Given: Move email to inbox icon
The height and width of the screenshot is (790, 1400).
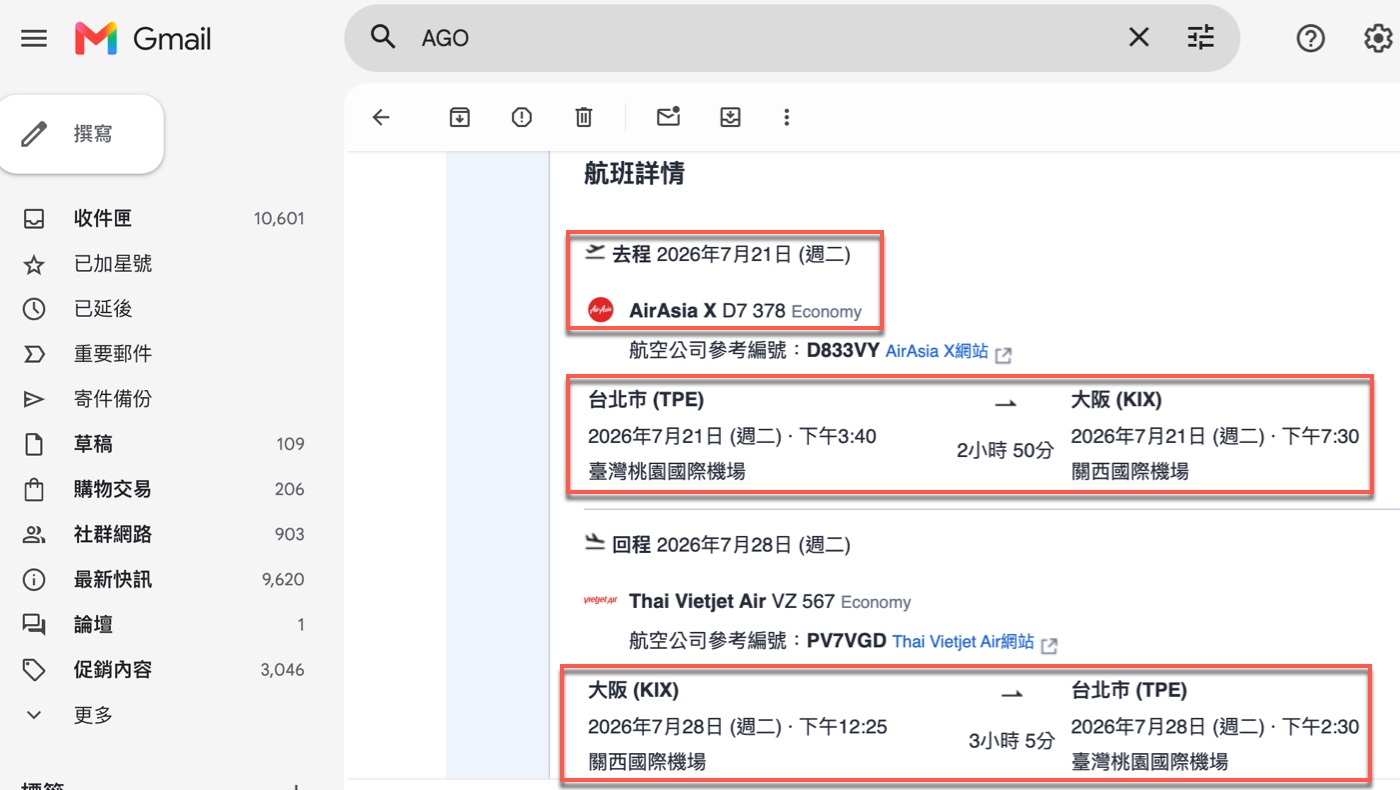Looking at the screenshot, I should click(730, 117).
